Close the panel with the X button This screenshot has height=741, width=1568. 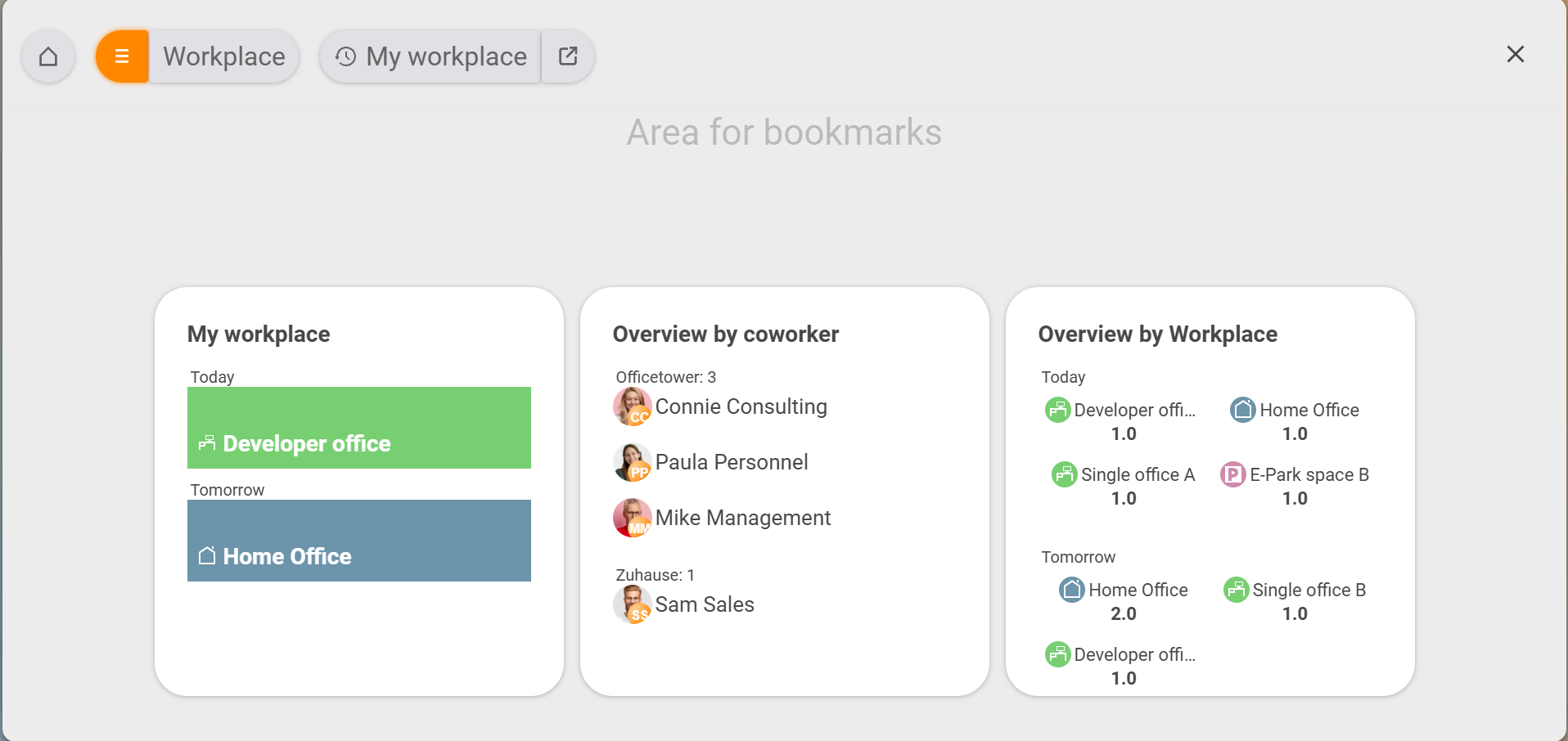click(x=1516, y=54)
